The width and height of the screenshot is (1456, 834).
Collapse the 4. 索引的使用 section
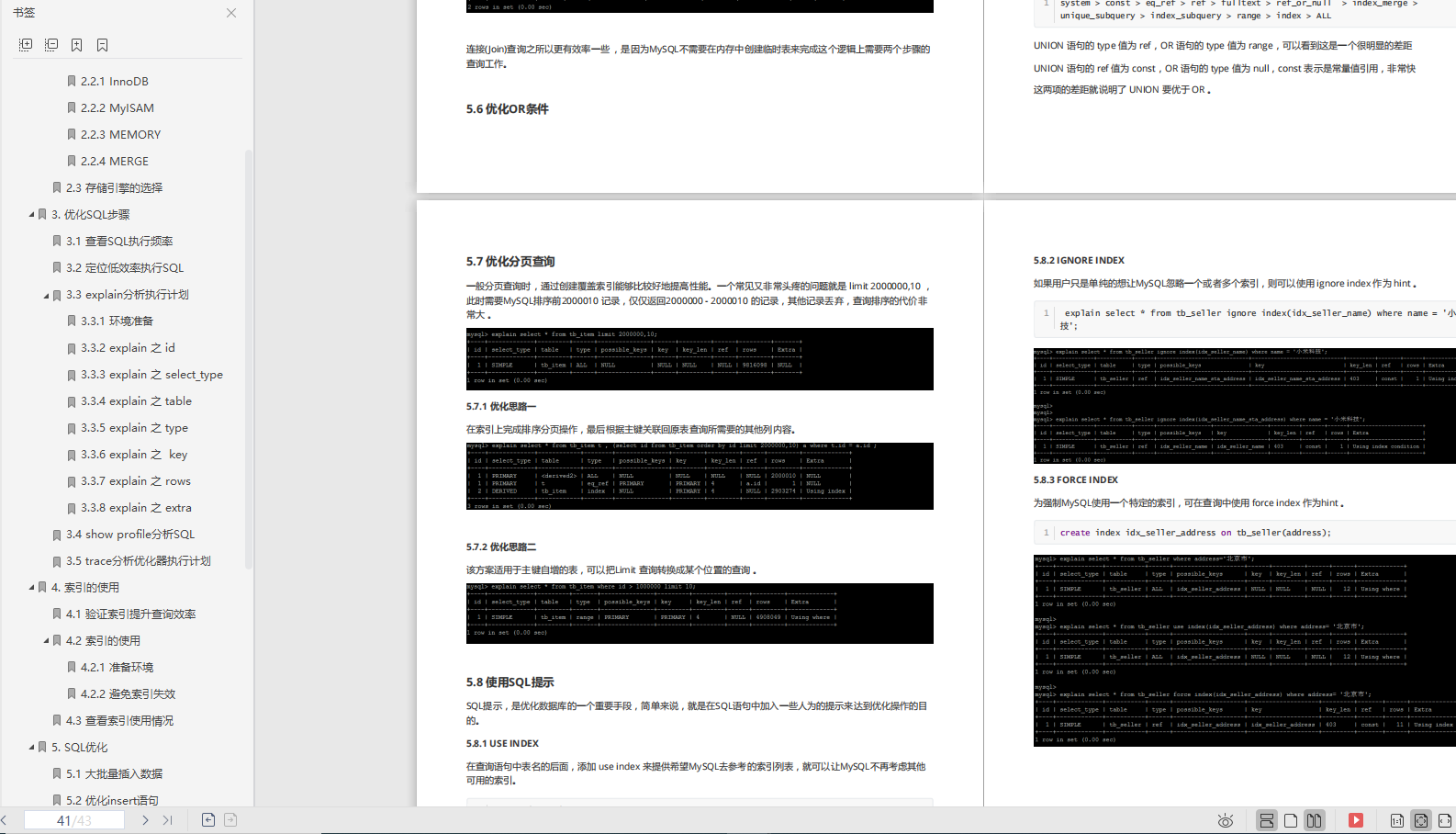point(31,588)
